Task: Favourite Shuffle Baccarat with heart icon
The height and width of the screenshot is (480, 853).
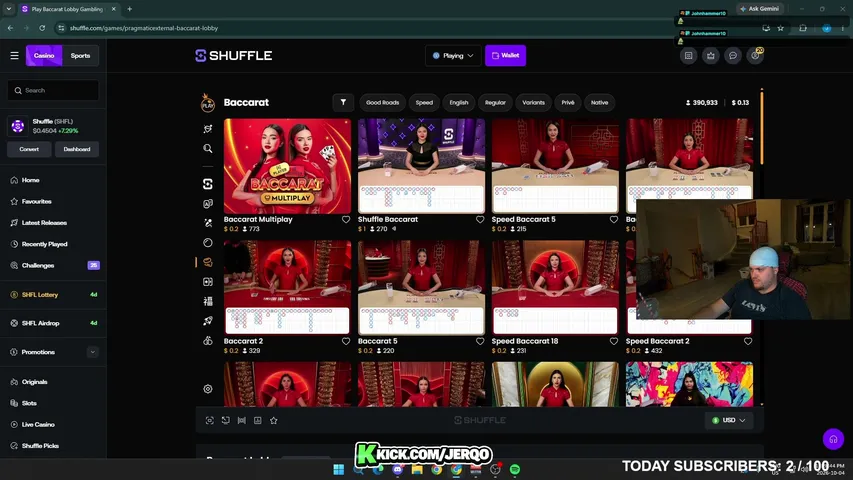Action: click(480, 219)
